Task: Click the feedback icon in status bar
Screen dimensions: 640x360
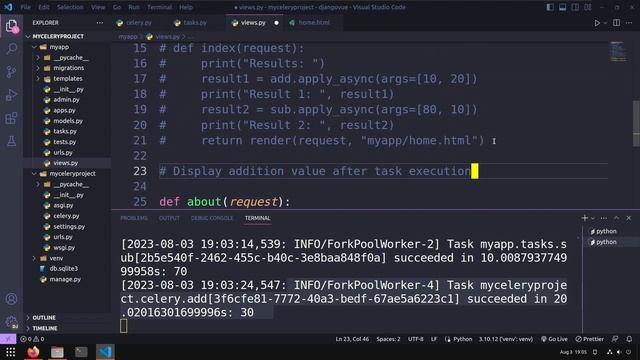Action: pyautogui.click(x=615, y=339)
